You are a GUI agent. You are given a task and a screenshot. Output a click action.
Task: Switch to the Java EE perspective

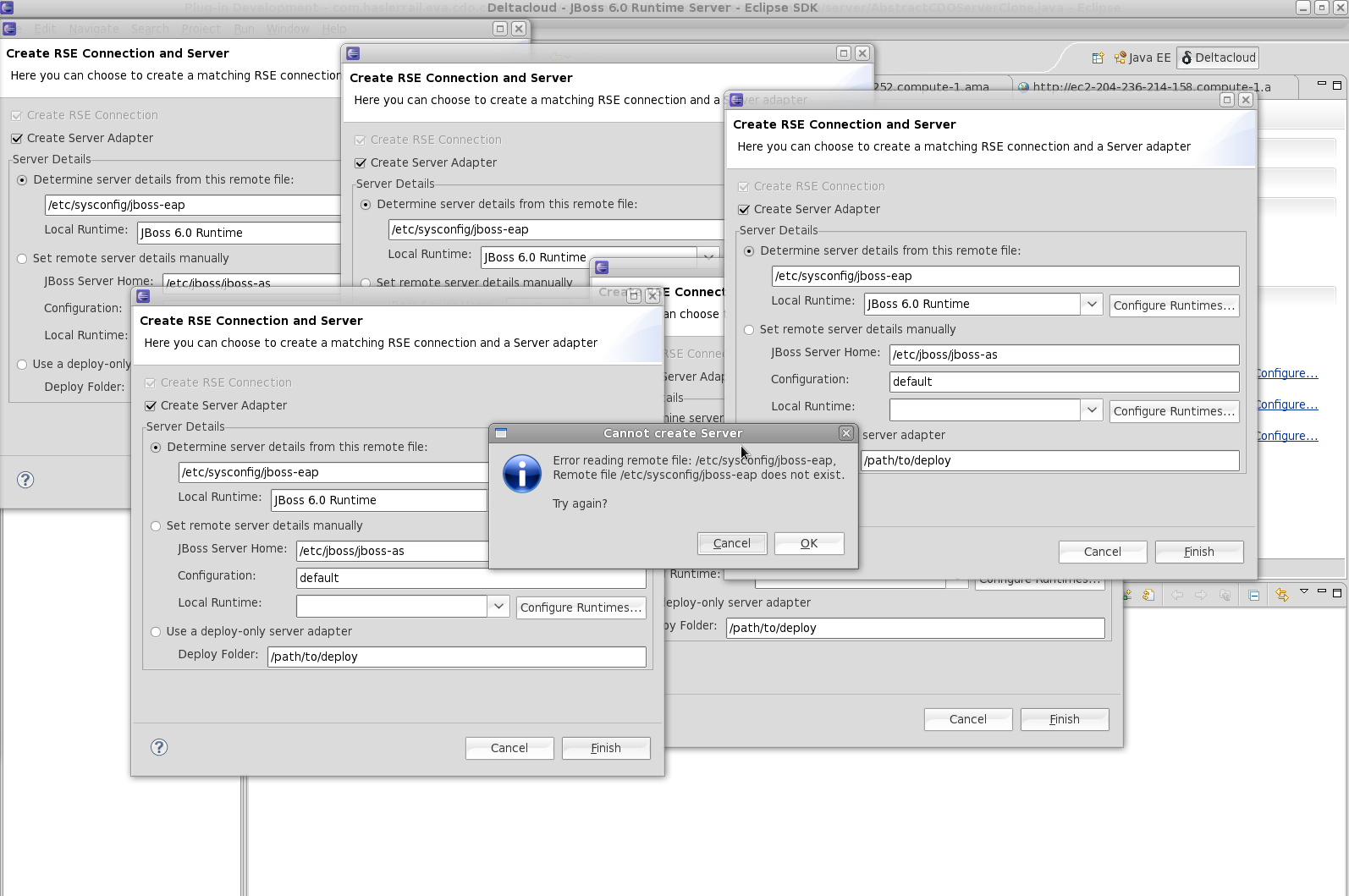pos(1143,58)
